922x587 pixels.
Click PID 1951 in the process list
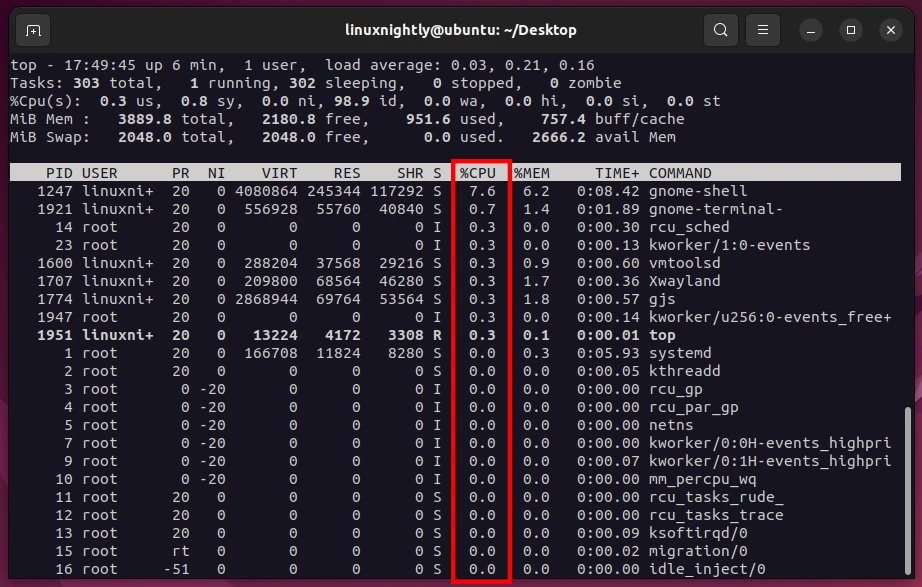(55, 335)
